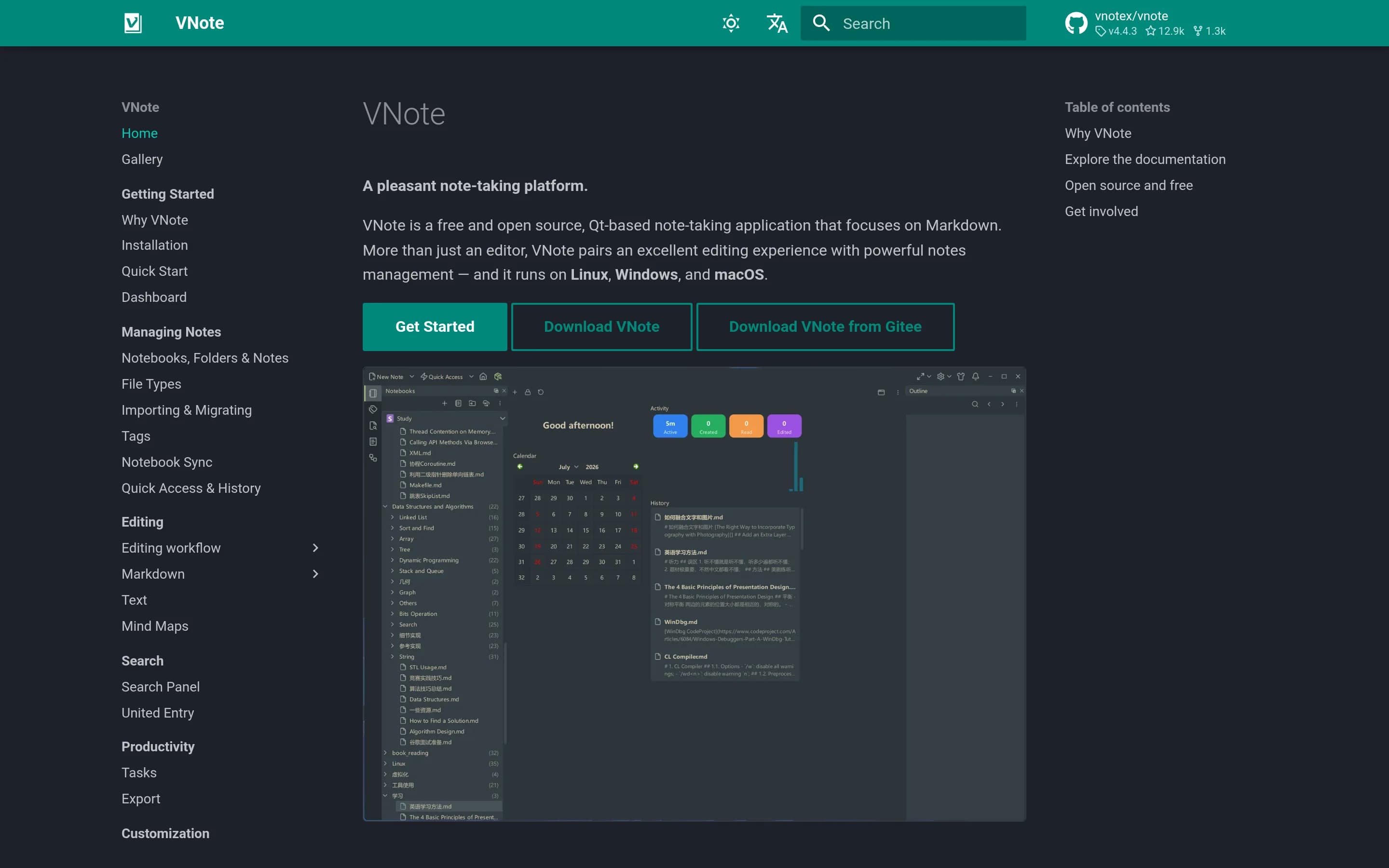The width and height of the screenshot is (1389, 868).
Task: Jump to Get involved section
Action: point(1101,211)
